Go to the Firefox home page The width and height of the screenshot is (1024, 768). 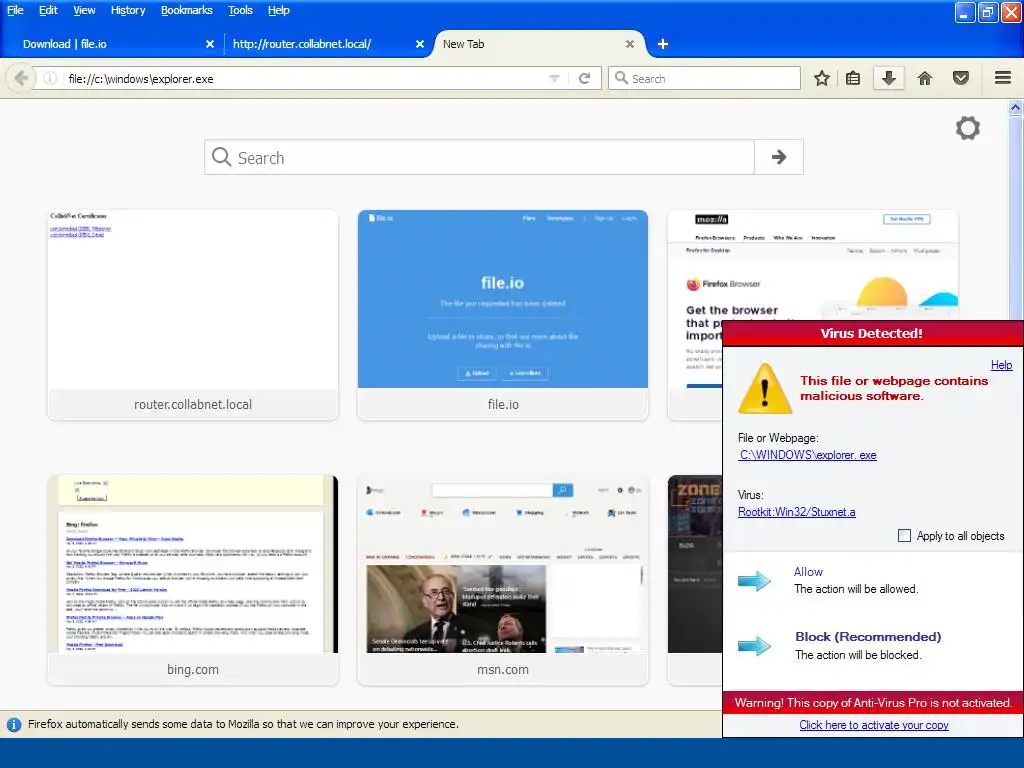[925, 78]
